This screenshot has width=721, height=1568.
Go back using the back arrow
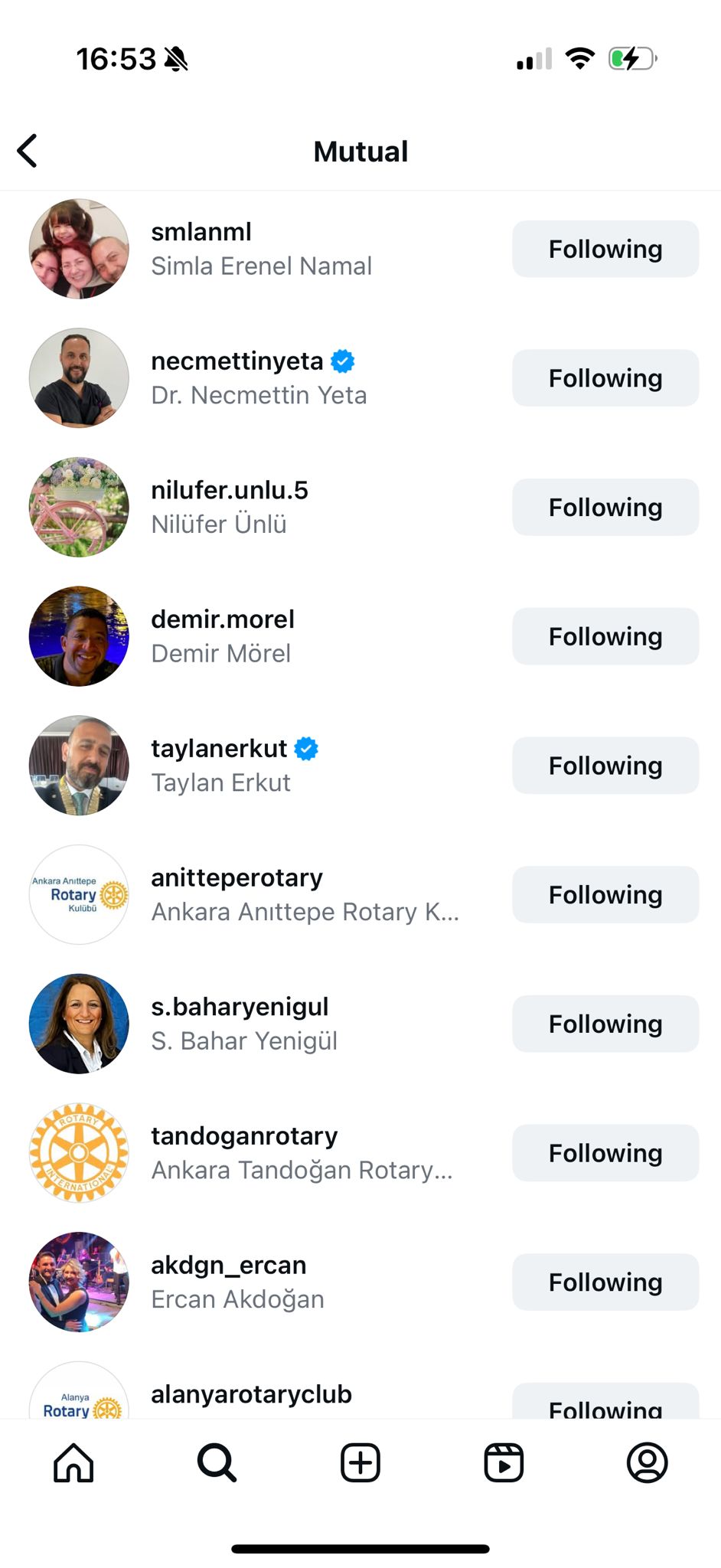click(x=28, y=151)
